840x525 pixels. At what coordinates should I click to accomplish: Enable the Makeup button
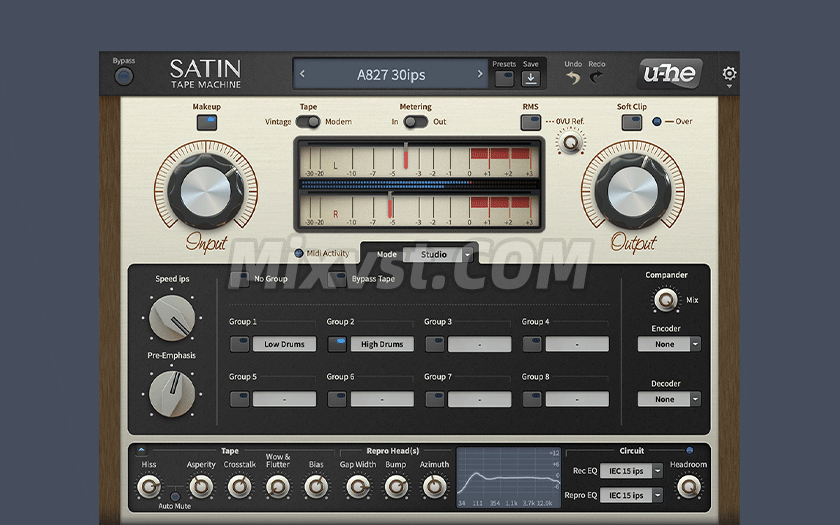pos(207,122)
